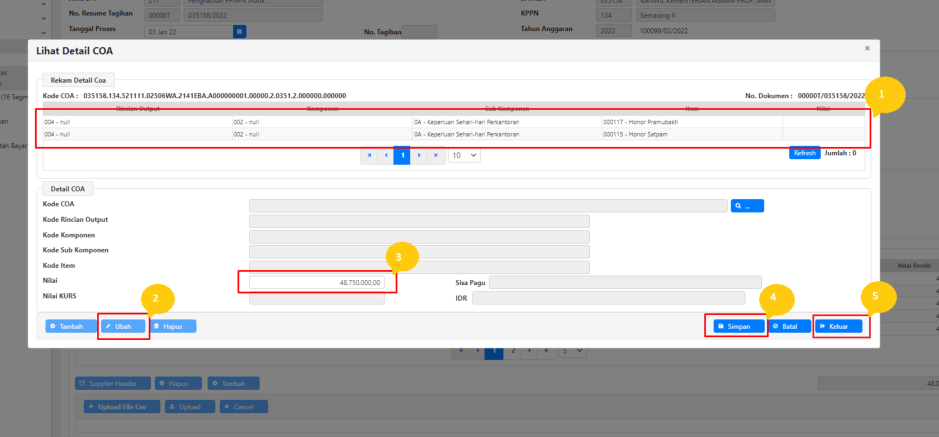Jump to last page of COA table
939x437 pixels.
[434, 155]
